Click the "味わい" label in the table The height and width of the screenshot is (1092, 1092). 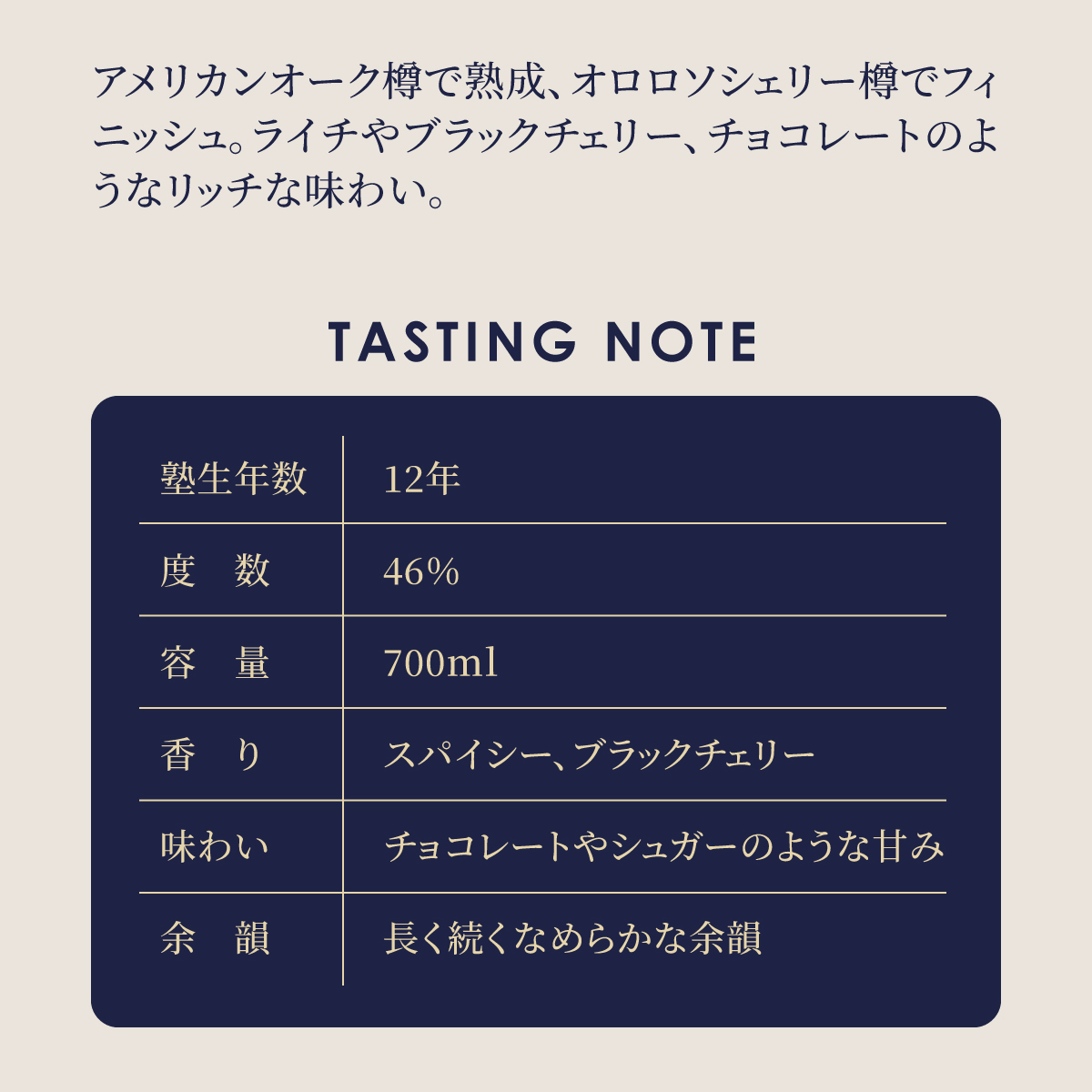point(216,847)
